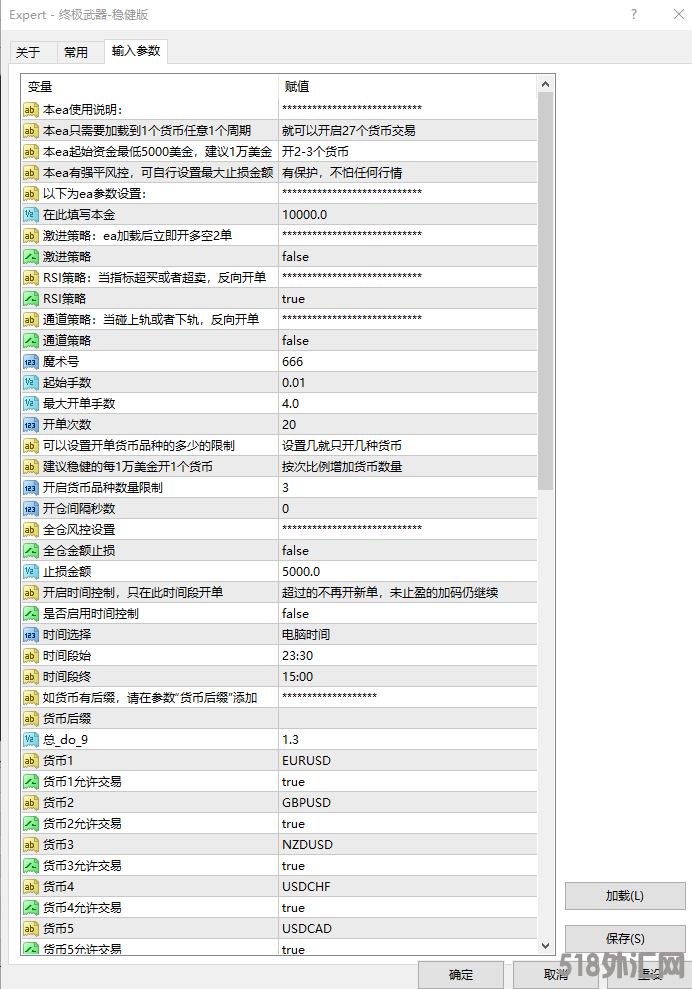Click the vertical scrollbar thumb
The width and height of the screenshot is (692, 989).
click(x=545, y=290)
